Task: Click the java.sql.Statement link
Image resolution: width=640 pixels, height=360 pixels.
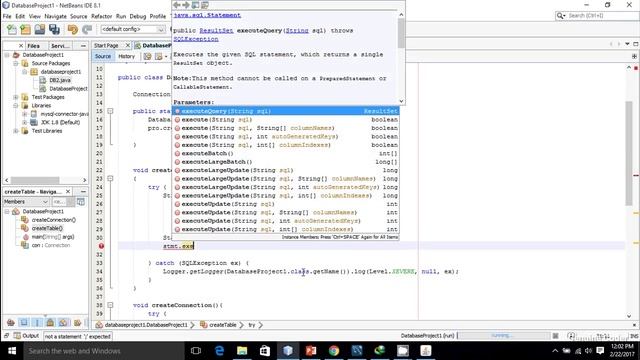Action: (207, 15)
